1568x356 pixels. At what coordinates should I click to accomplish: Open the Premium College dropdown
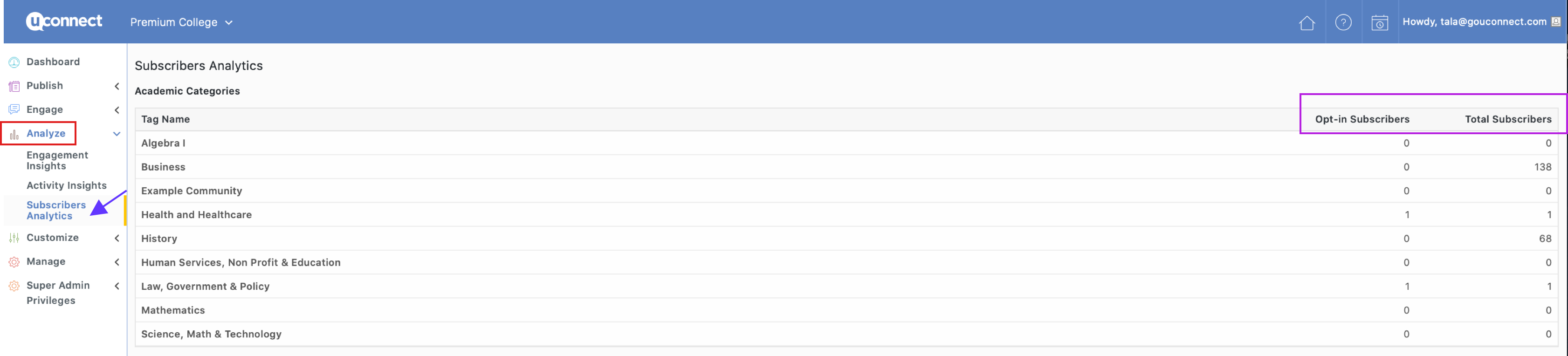(181, 22)
